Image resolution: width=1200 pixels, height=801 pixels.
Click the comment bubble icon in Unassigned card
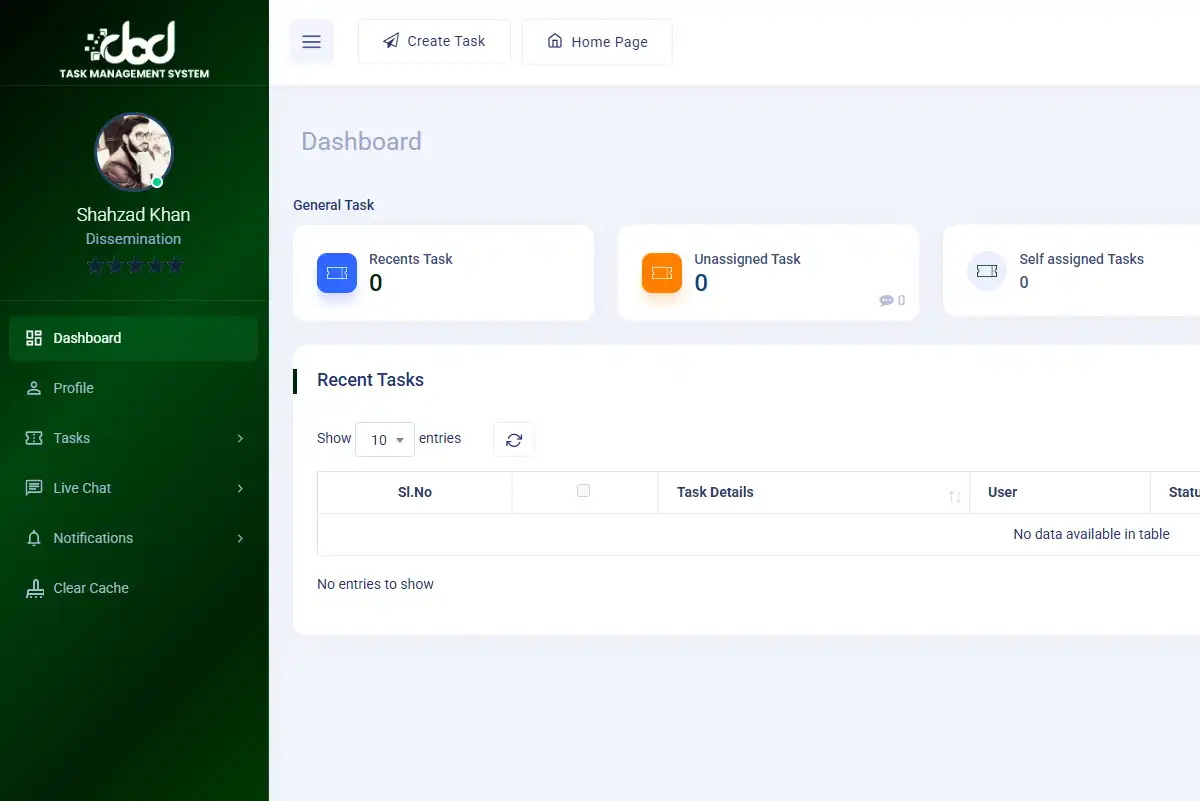(x=886, y=300)
